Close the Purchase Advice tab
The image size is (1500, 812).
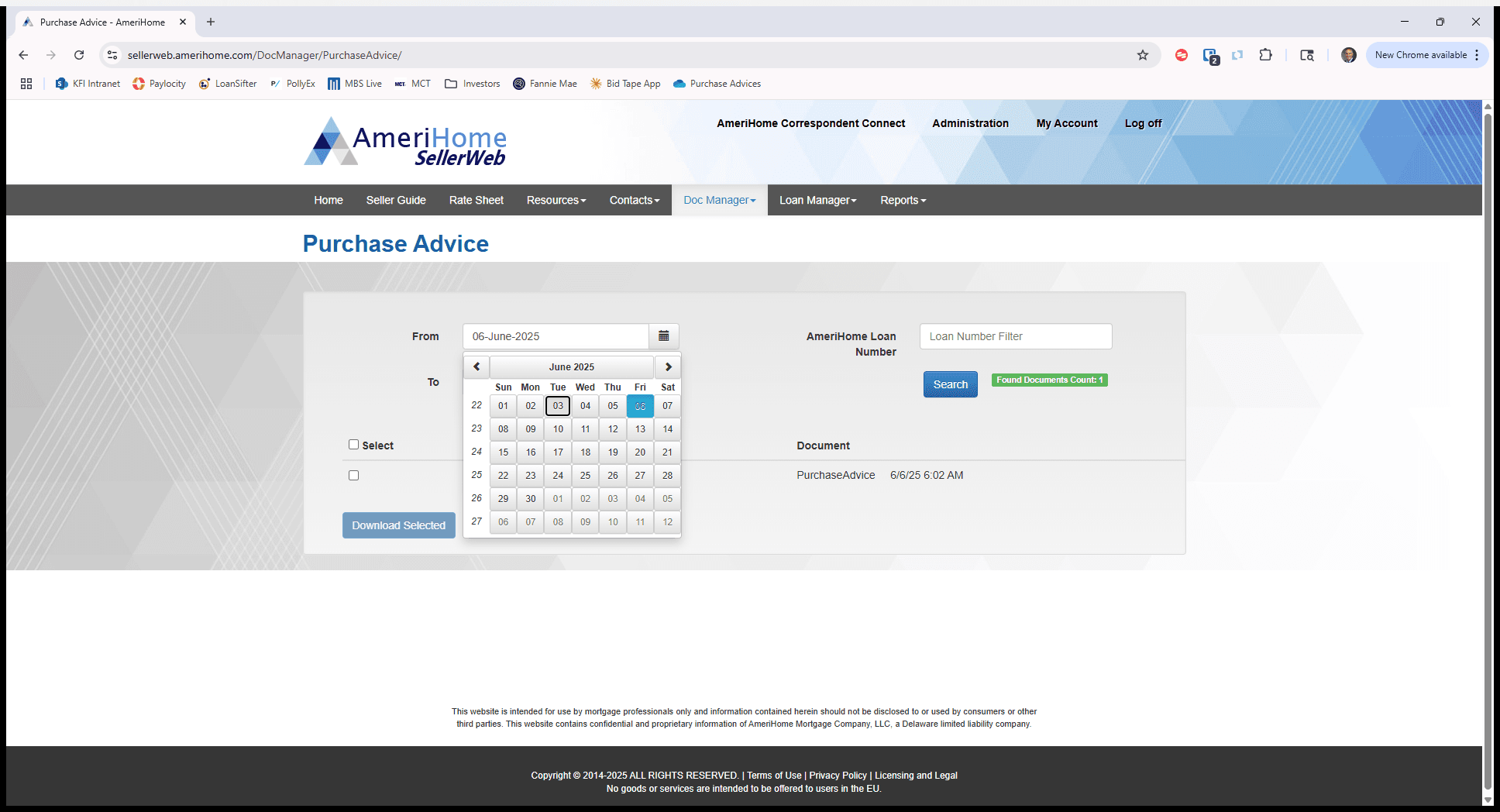[183, 22]
